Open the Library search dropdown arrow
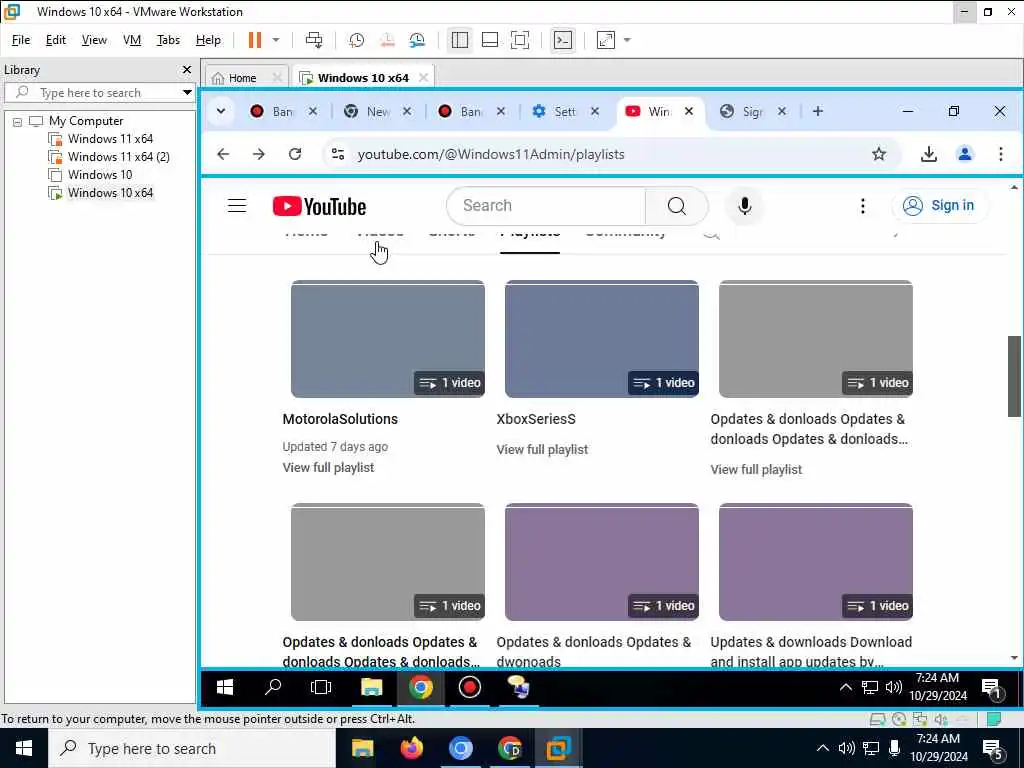 click(x=187, y=92)
